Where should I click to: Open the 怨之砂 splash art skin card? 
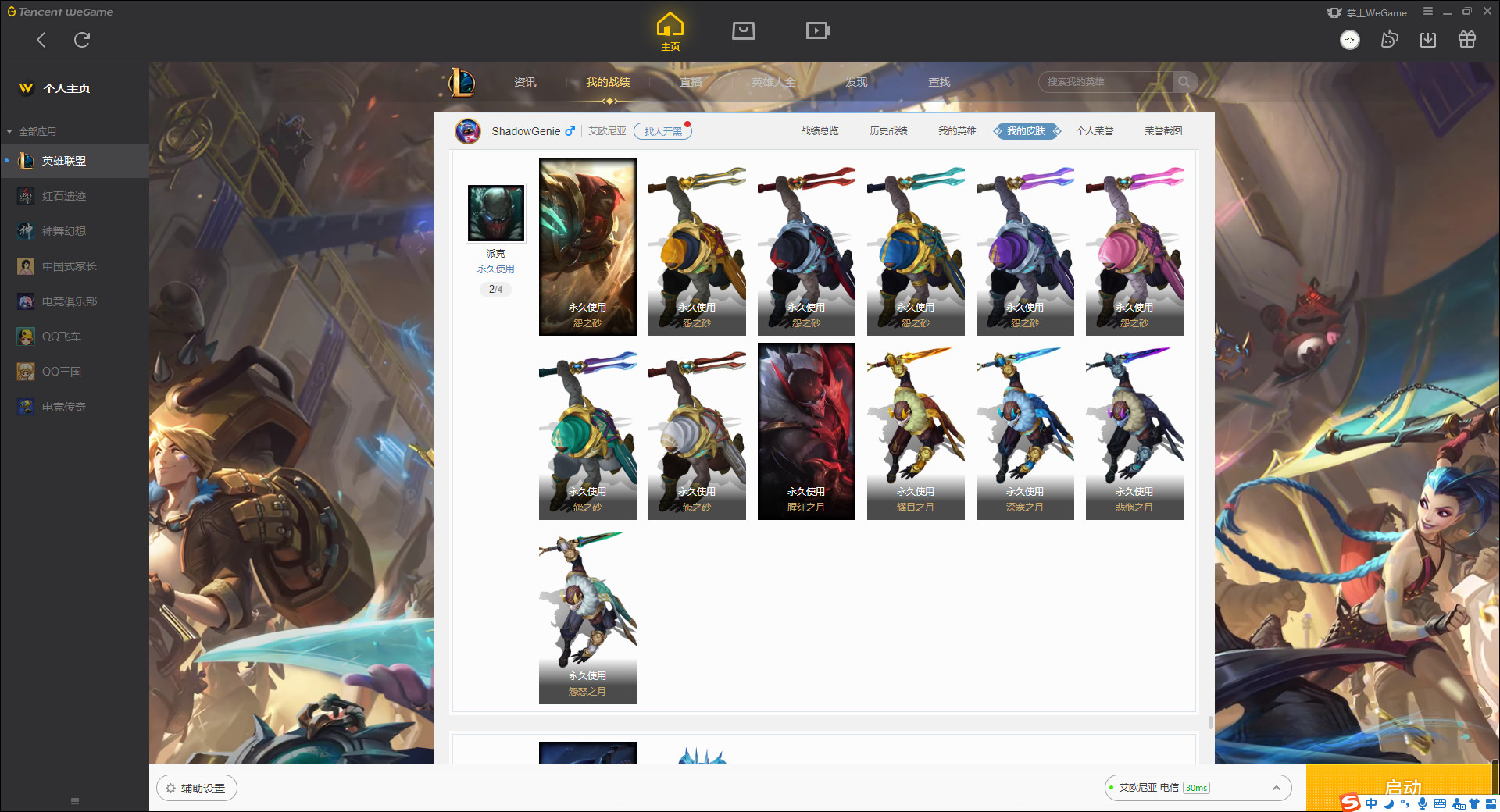587,248
